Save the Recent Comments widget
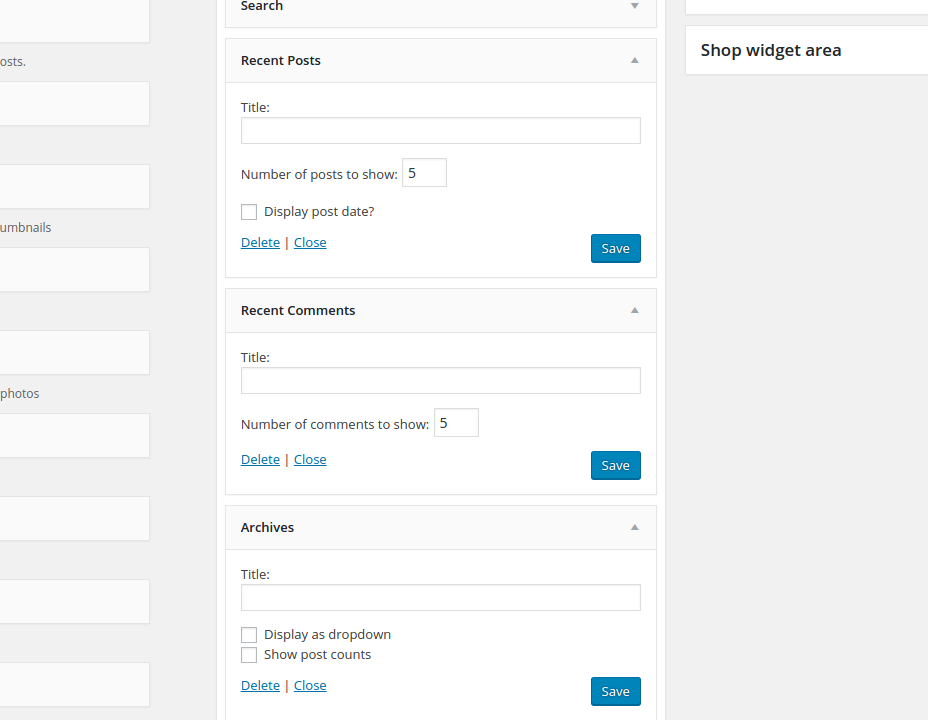Screen dimensions: 928x720 pyautogui.click(x=615, y=466)
